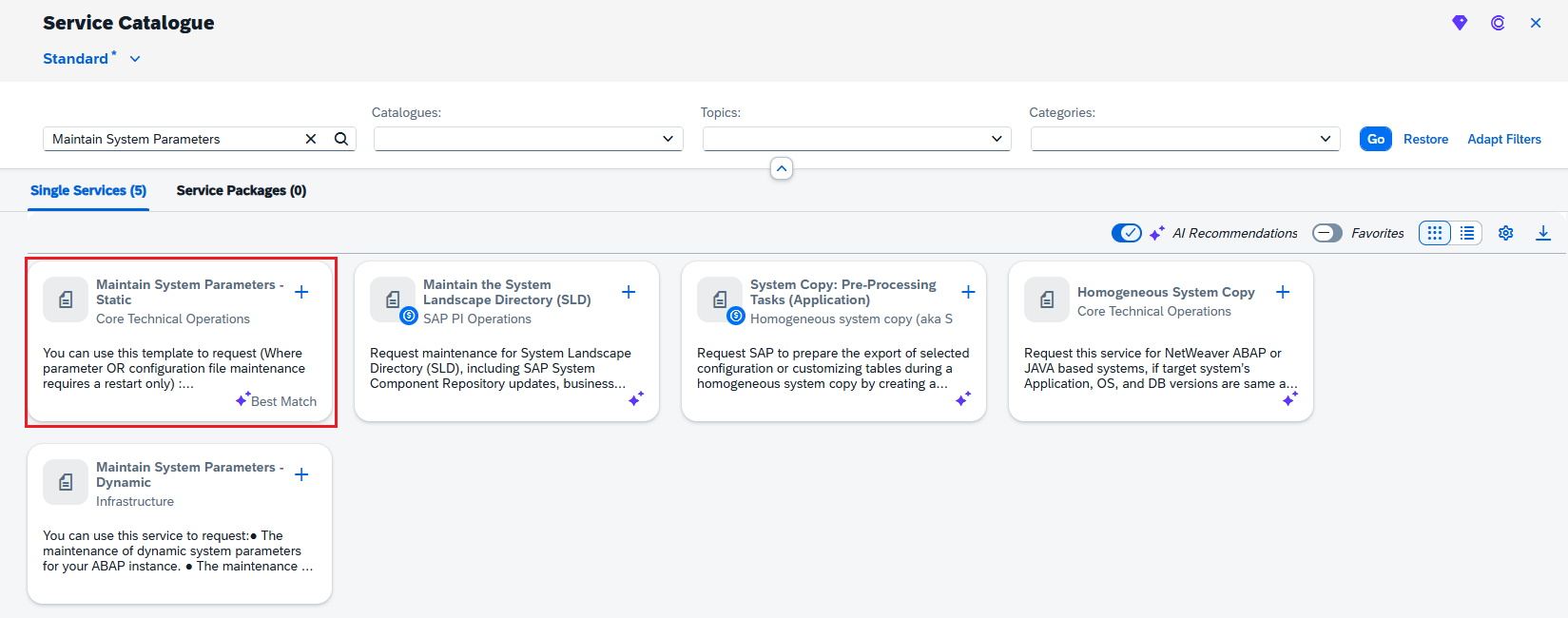This screenshot has height=618, width=1568.
Task: Click the Best Match sparkle label
Action: tap(277, 401)
